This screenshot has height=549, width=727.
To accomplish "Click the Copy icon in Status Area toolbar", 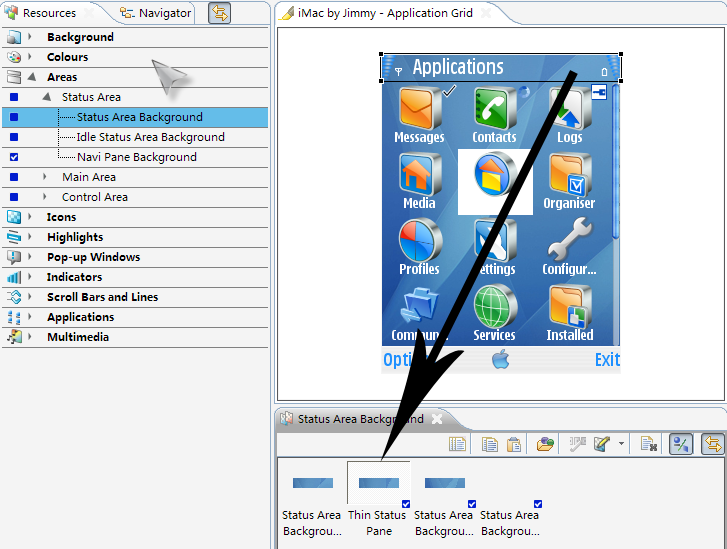I will pos(490,444).
